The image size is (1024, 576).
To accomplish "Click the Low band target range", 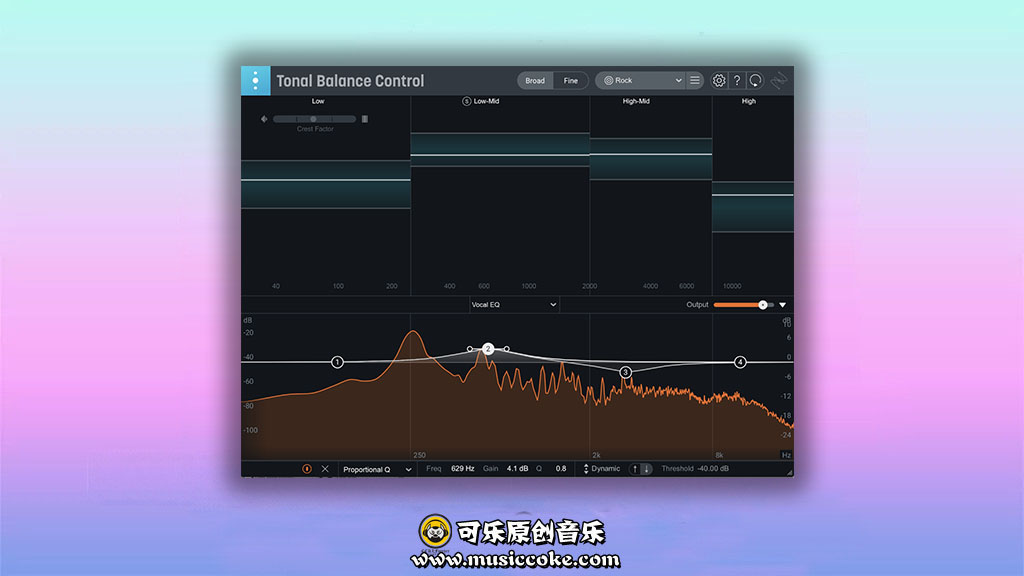I will coord(326,184).
